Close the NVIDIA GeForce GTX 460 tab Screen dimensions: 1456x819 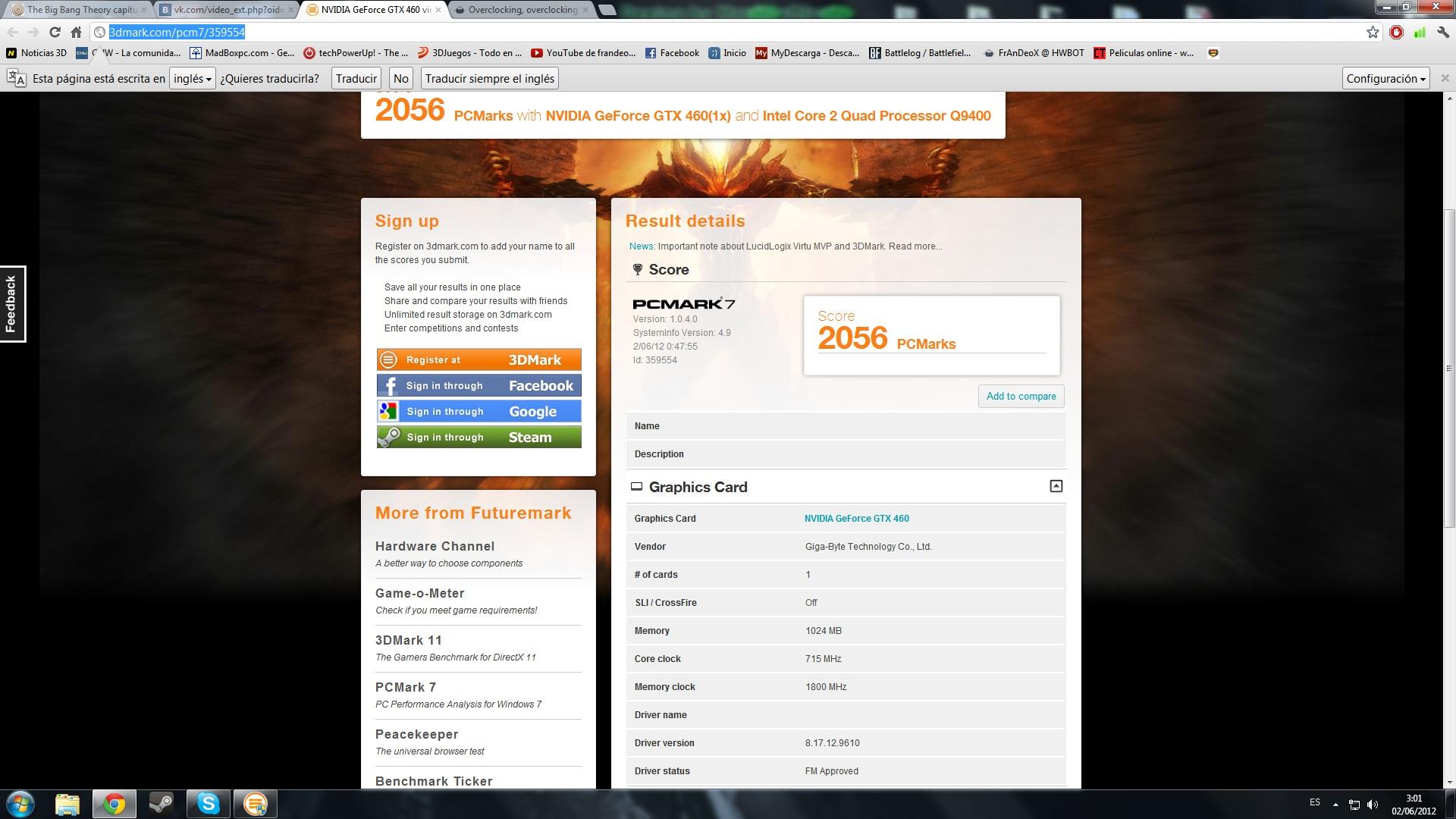(438, 10)
